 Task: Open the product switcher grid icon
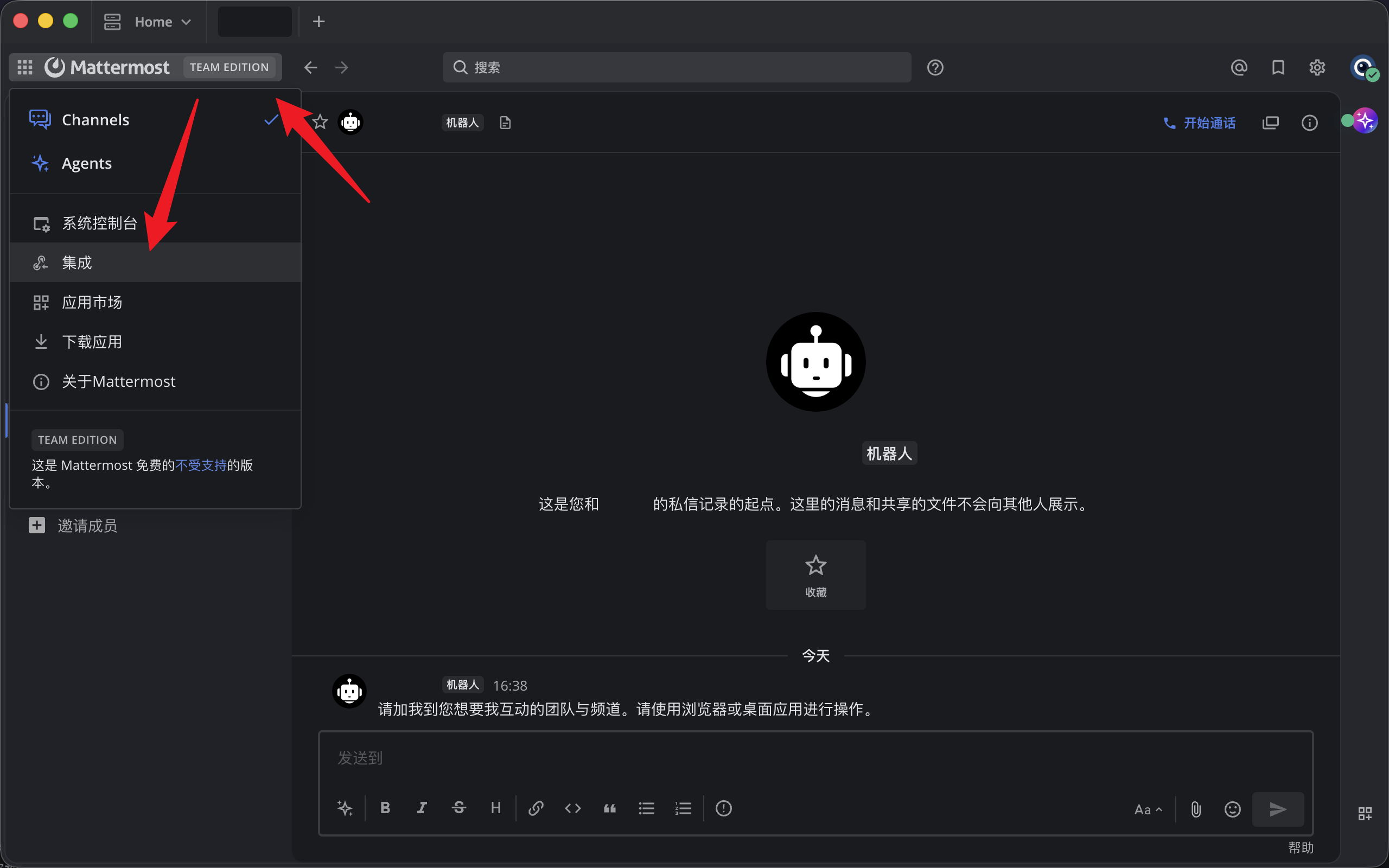(x=24, y=67)
